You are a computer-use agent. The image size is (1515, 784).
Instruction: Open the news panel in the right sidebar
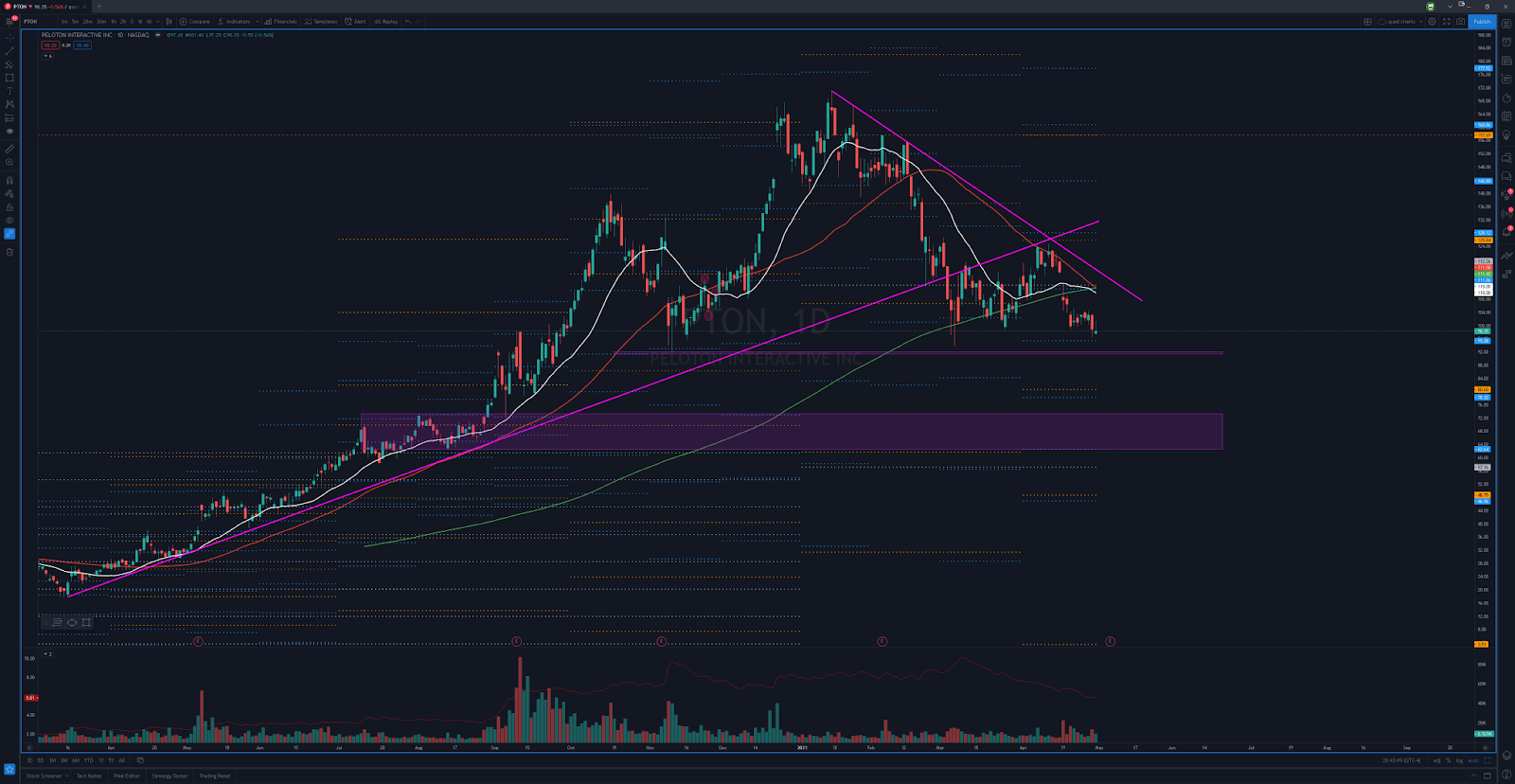coord(1506,61)
